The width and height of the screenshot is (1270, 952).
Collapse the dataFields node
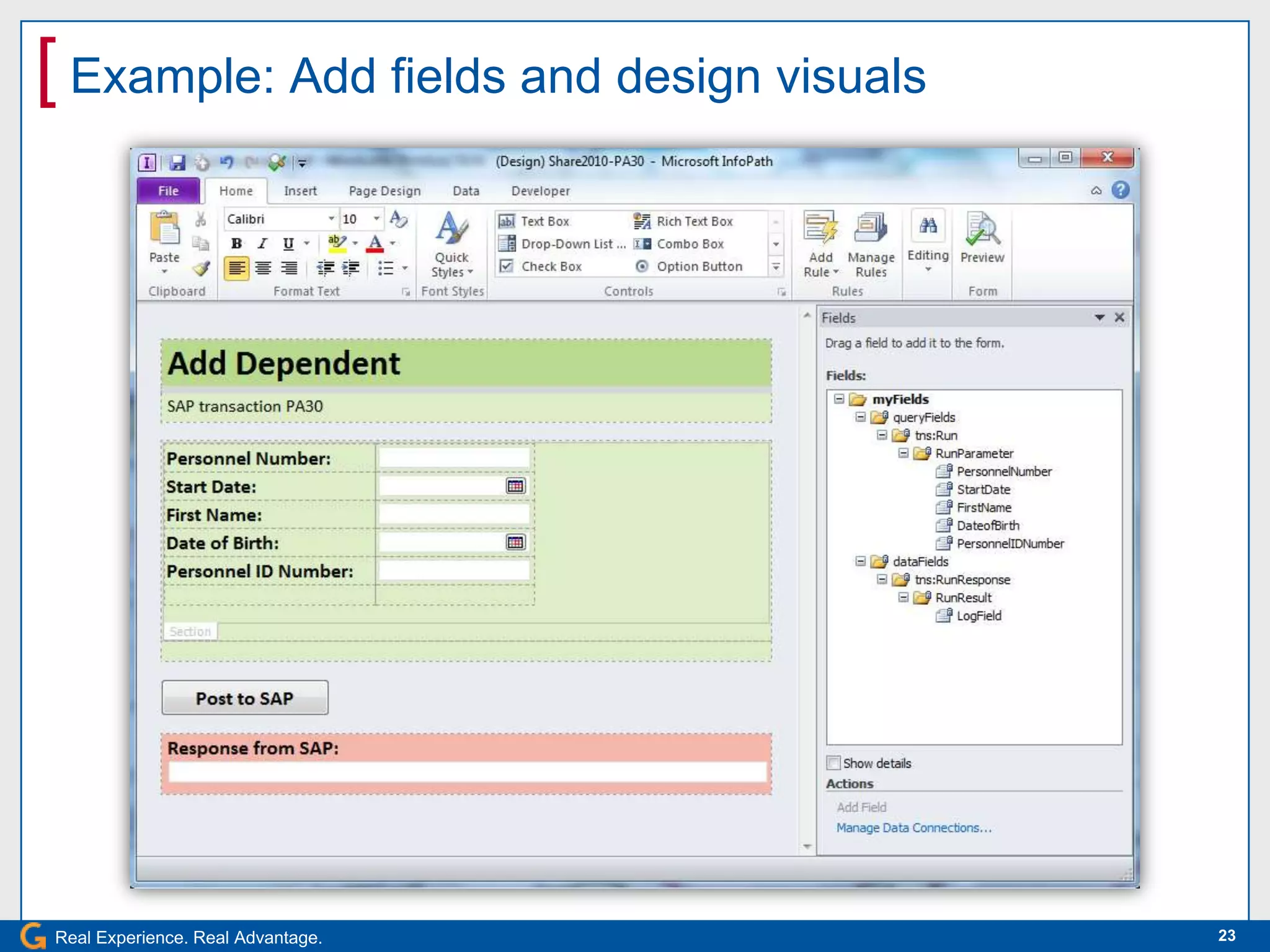[860, 561]
